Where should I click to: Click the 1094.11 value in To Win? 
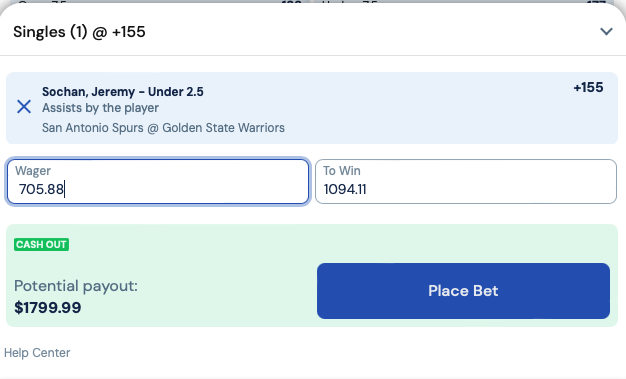click(345, 189)
